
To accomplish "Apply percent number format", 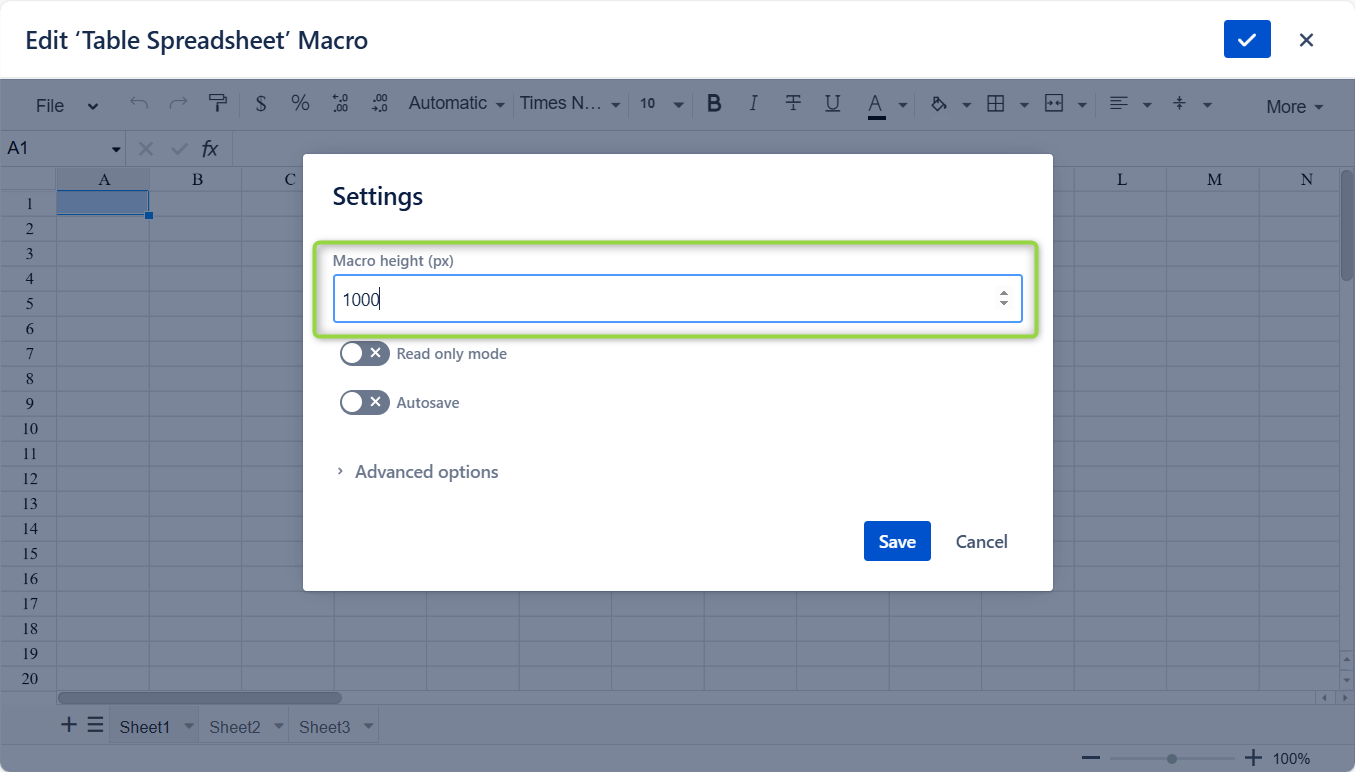I will [300, 103].
